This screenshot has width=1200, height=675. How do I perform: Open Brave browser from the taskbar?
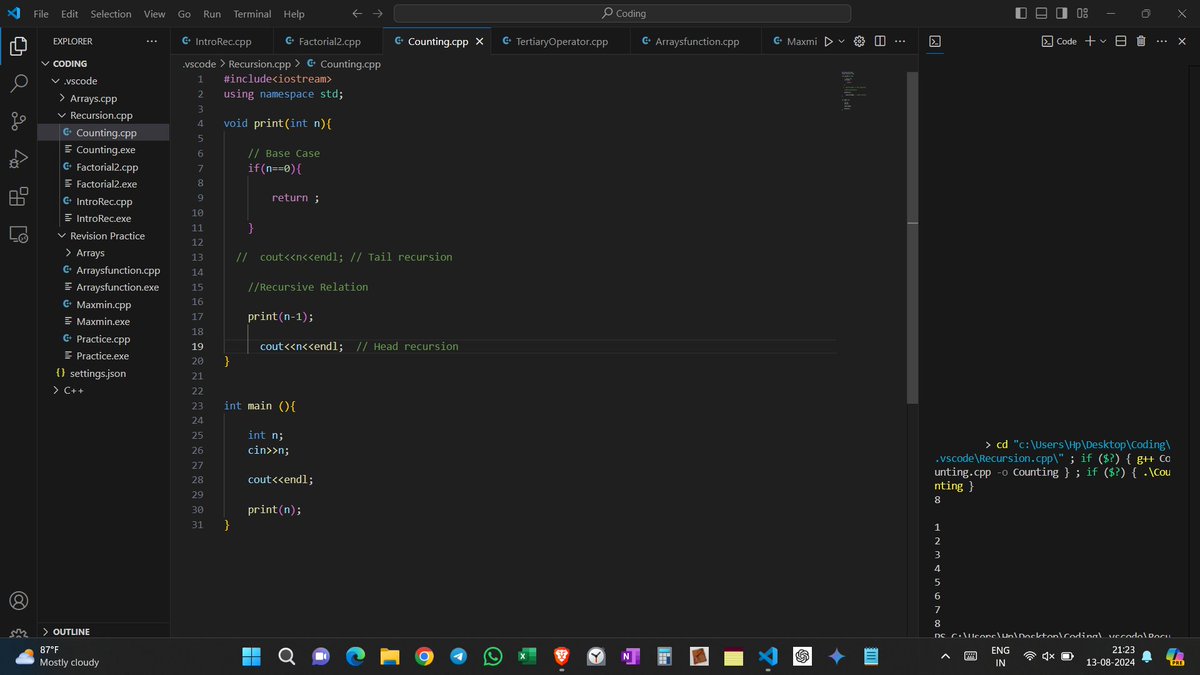coord(561,656)
